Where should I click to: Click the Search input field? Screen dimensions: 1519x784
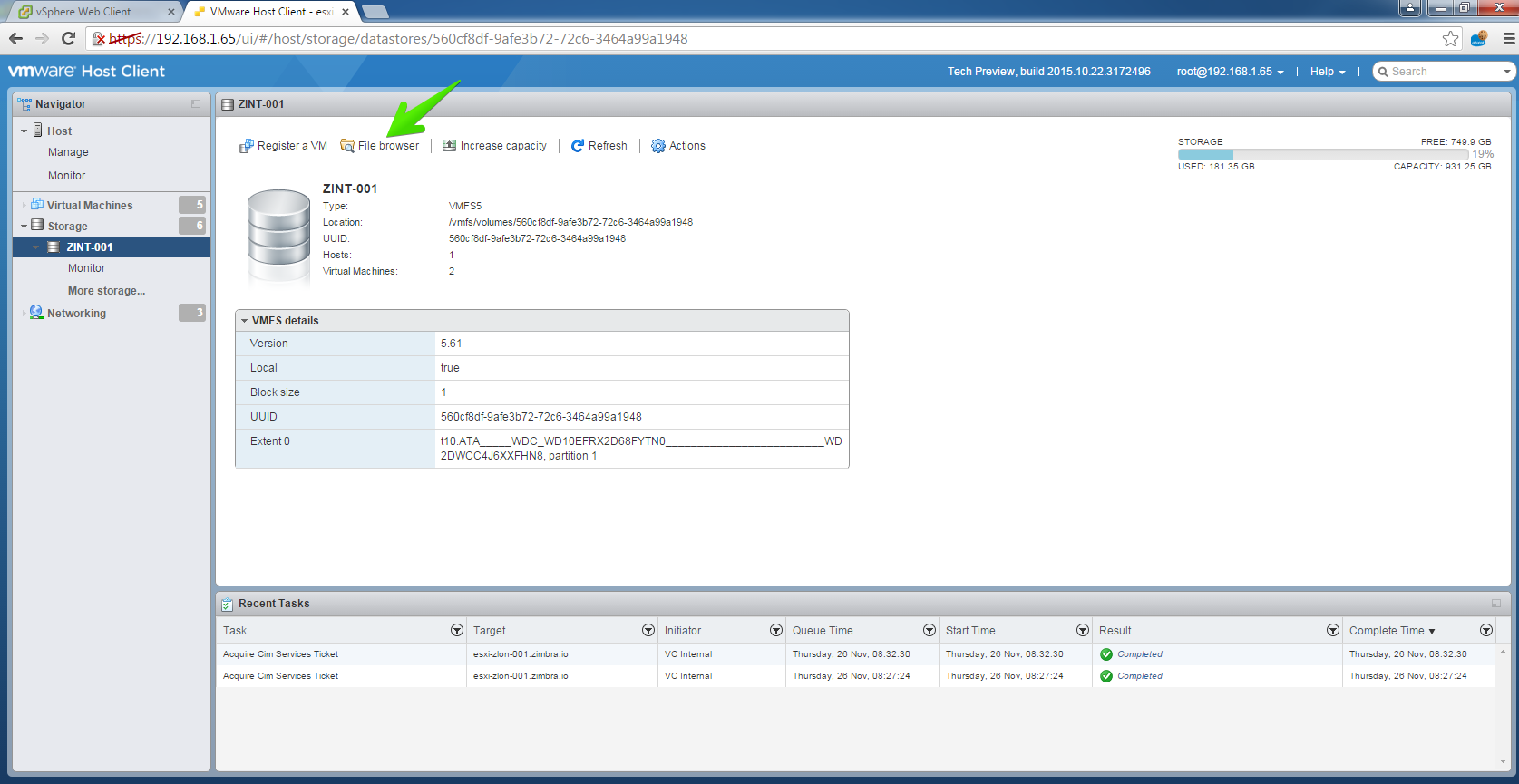pos(1444,72)
